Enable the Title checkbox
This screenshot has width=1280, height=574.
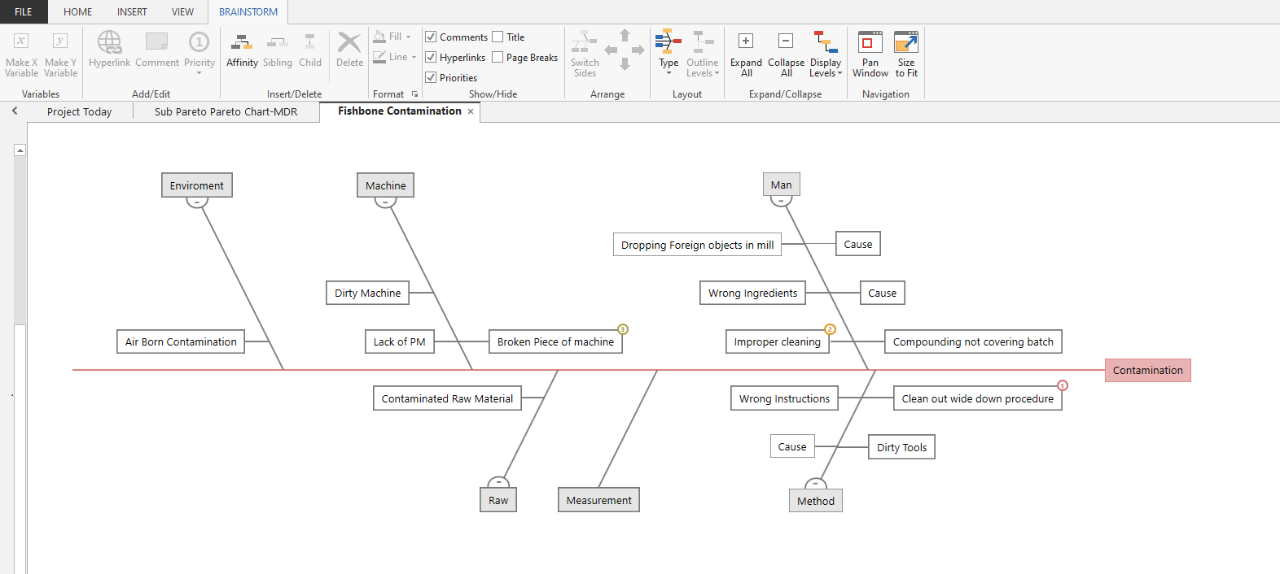pyautogui.click(x=498, y=37)
